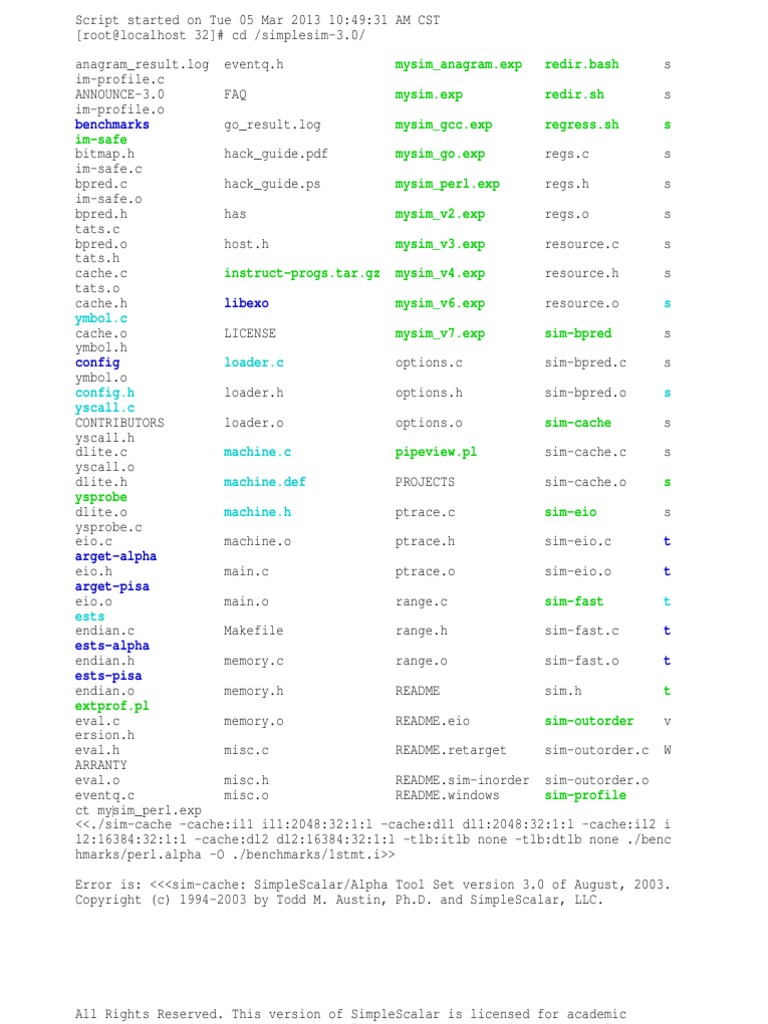Click the file name 'go_result.log'

tap(272, 125)
